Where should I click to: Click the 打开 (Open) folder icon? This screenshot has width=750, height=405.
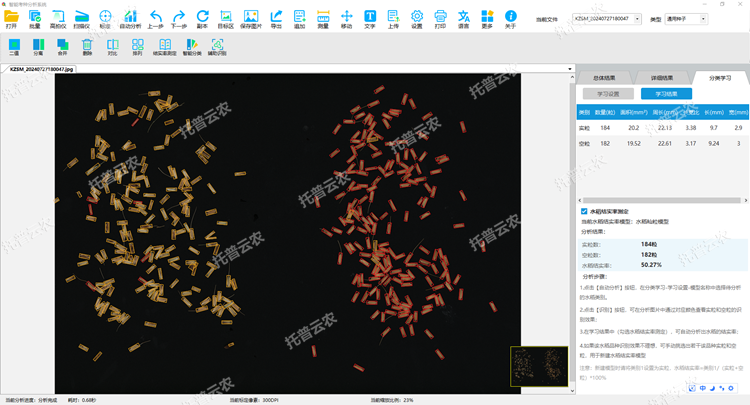coord(11,18)
